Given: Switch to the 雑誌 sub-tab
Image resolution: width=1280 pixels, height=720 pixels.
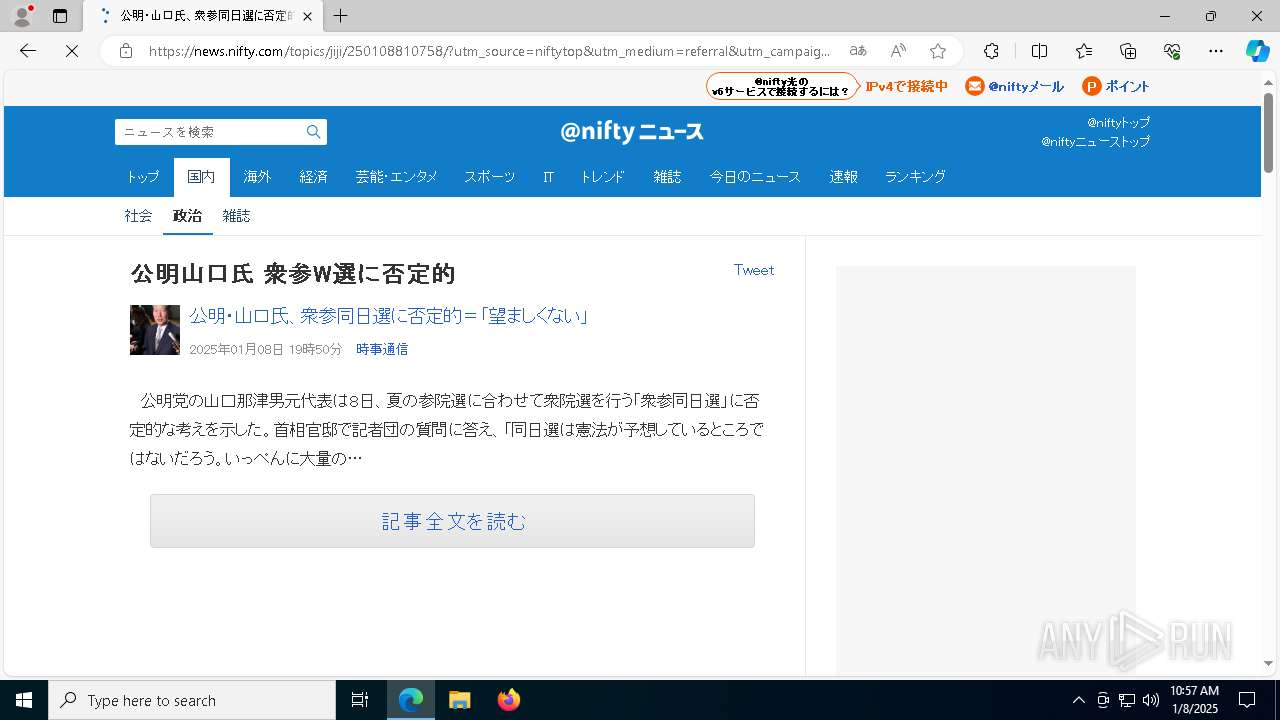Looking at the screenshot, I should point(236,216).
